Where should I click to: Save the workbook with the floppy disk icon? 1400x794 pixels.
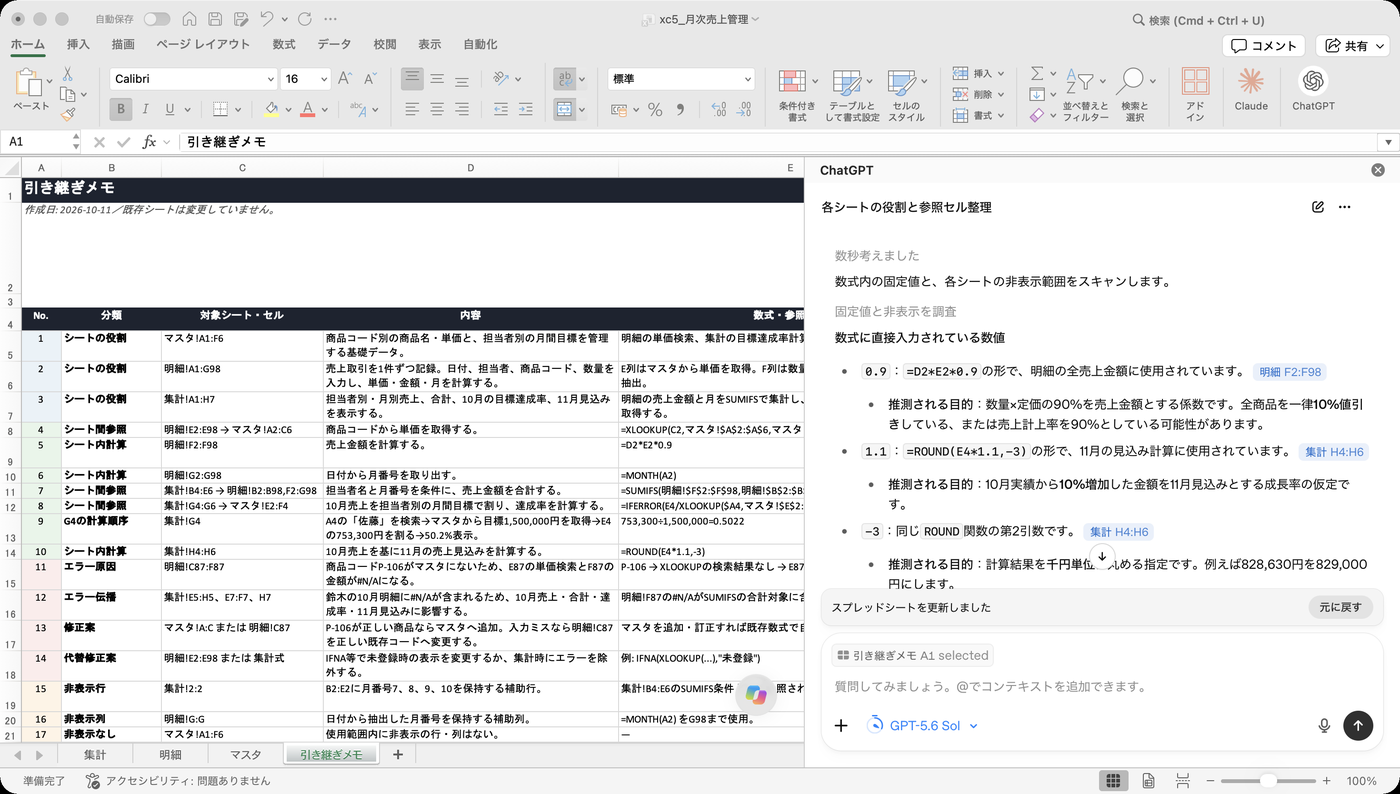pyautogui.click(x=215, y=19)
